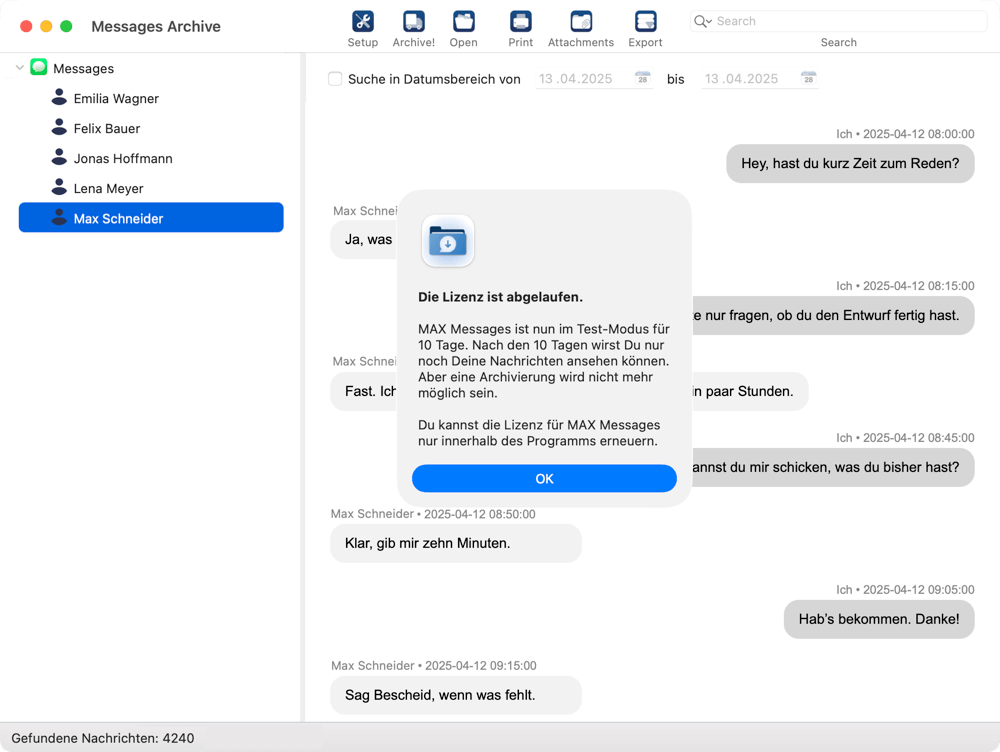Click the 'Hab's bekommen. Danke!' message bubble
1000x752 pixels.
coord(878,619)
